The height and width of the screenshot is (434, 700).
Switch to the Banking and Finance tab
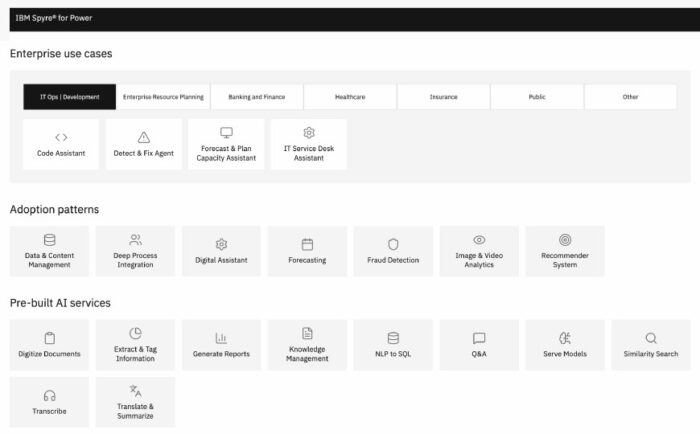pyautogui.click(x=257, y=97)
